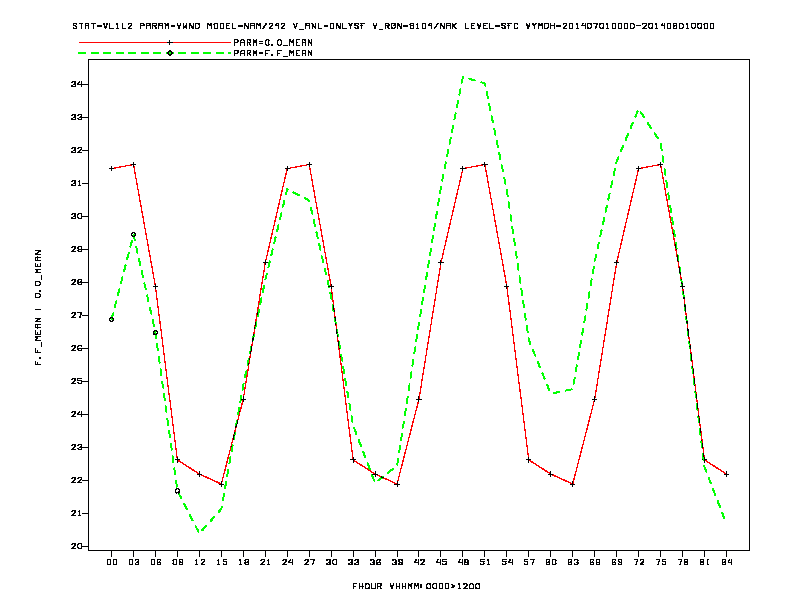Click the x-axis tick label 15
Viewport: 792px width, 612px height.
[221, 562]
